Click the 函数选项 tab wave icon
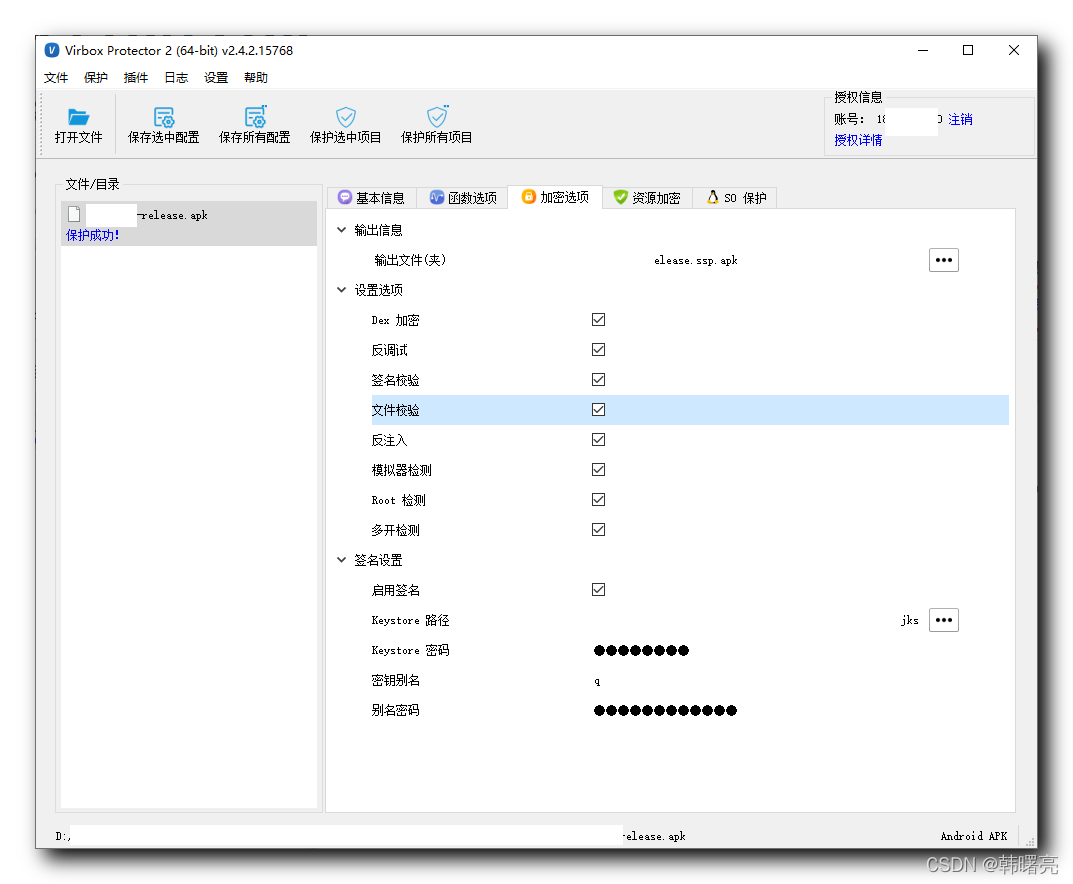Screen dimensions: 1073x884 (437, 197)
